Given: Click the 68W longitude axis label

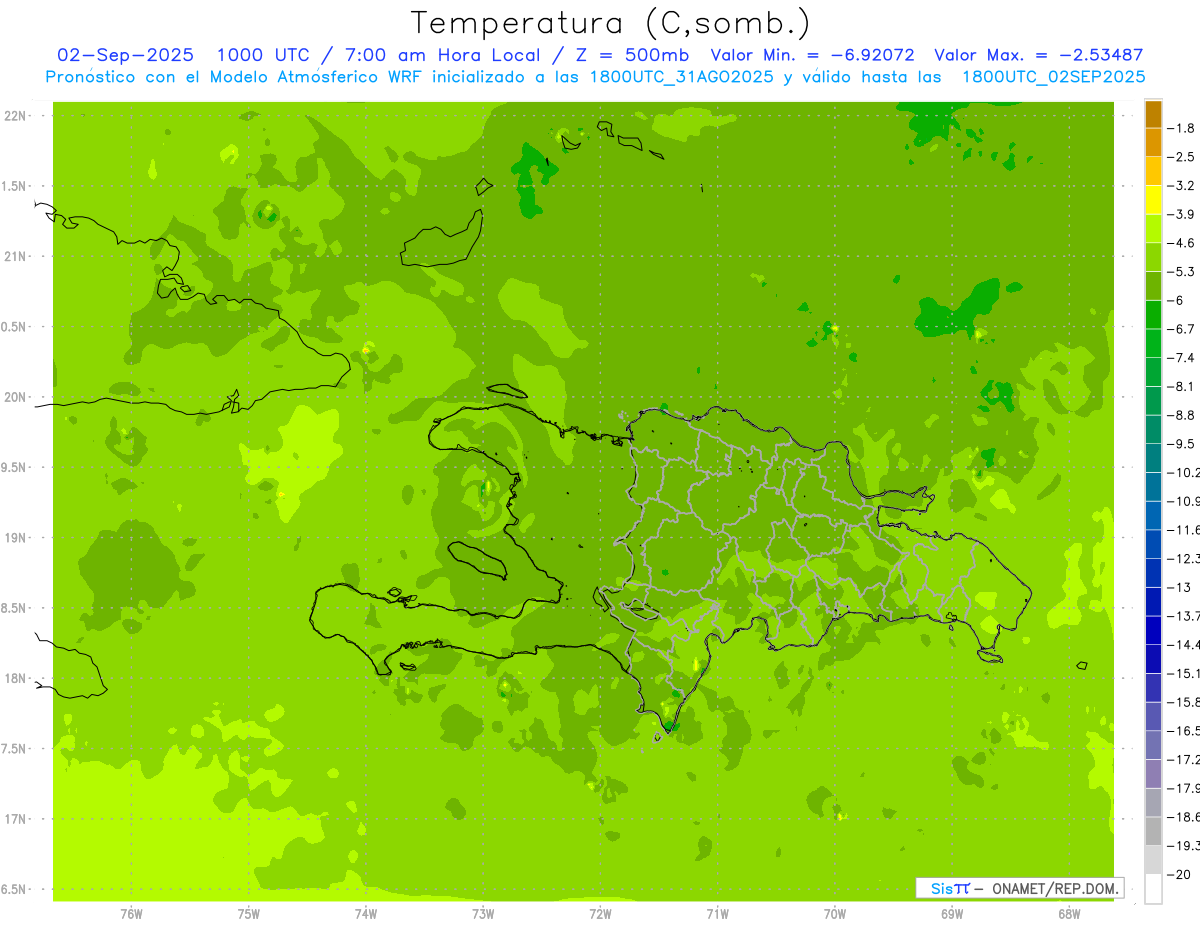Looking at the screenshot, I should point(1069,914).
